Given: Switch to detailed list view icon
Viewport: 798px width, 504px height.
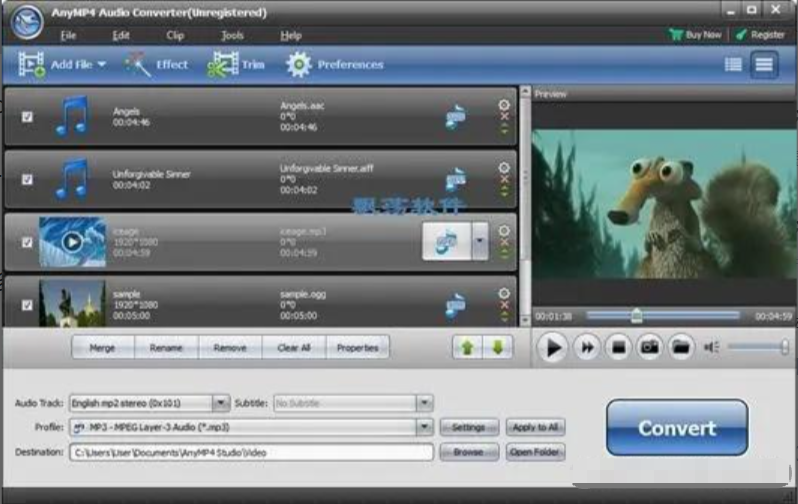Looking at the screenshot, I should click(x=733, y=65).
